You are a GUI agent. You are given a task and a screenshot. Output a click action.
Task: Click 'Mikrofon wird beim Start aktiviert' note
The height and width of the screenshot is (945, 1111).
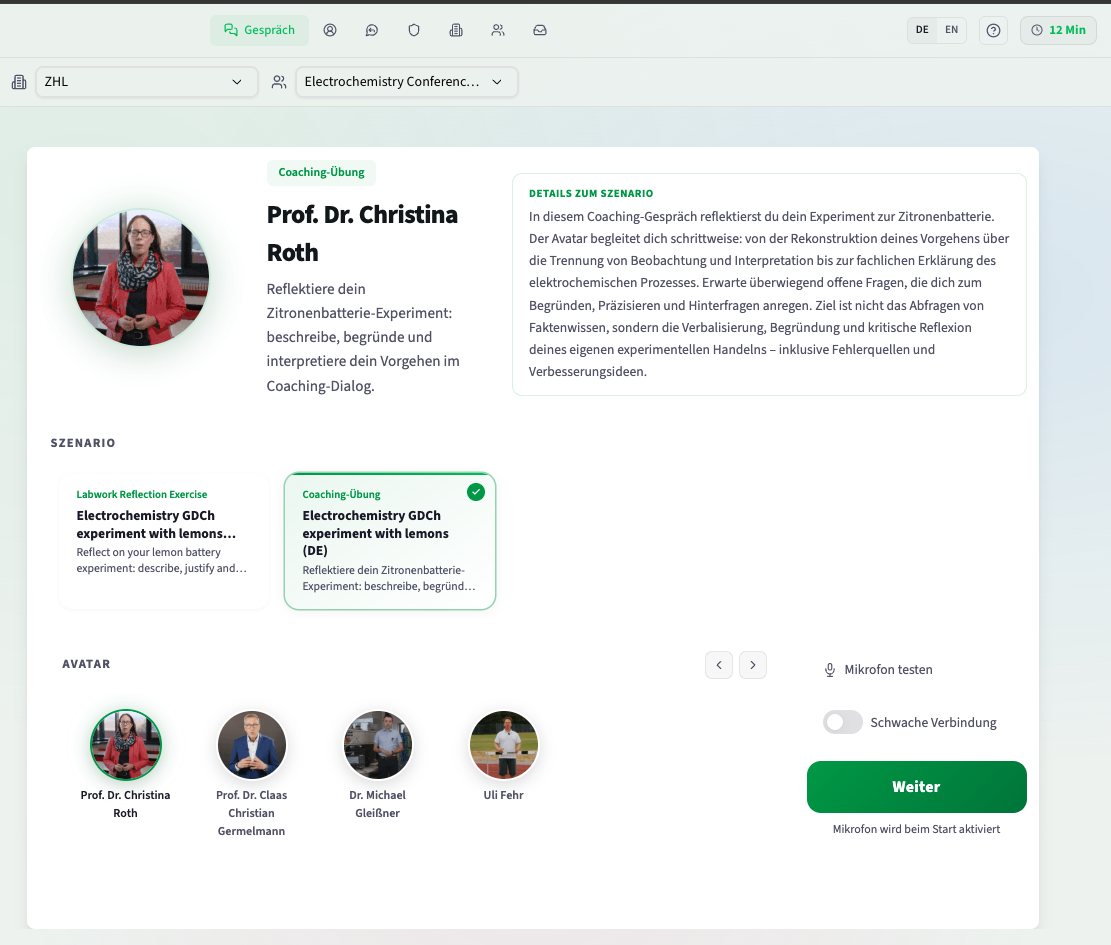click(916, 829)
